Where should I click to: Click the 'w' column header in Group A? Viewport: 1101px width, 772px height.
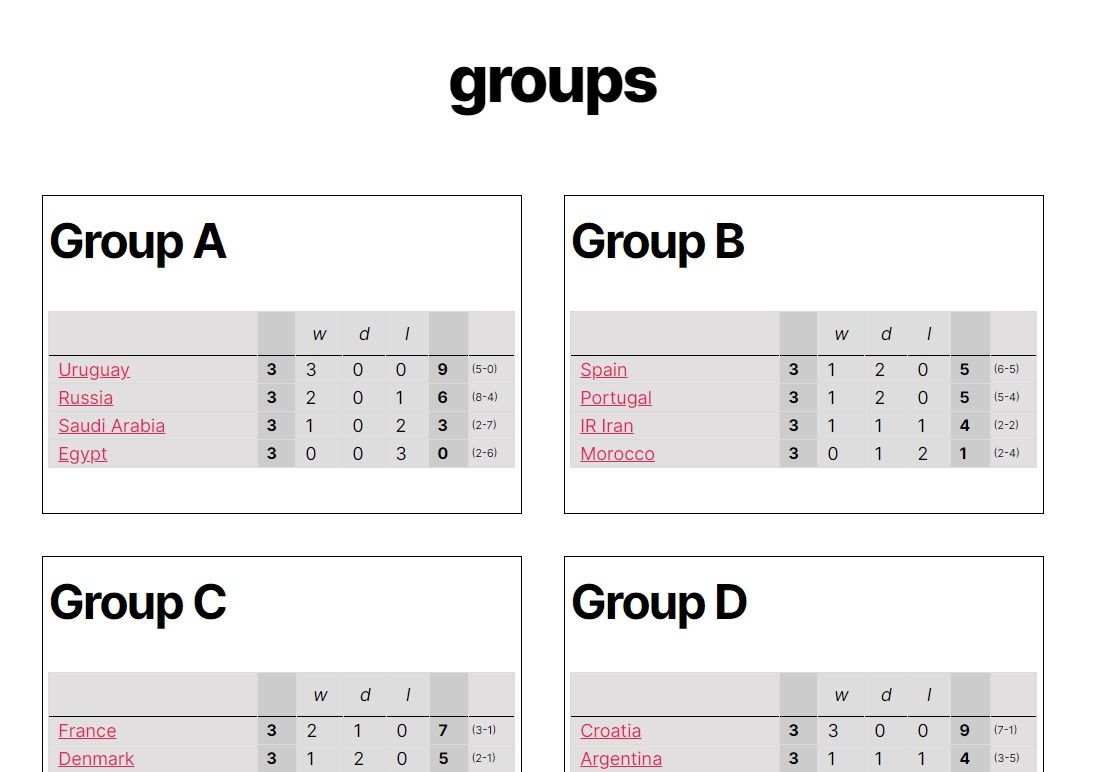320,334
